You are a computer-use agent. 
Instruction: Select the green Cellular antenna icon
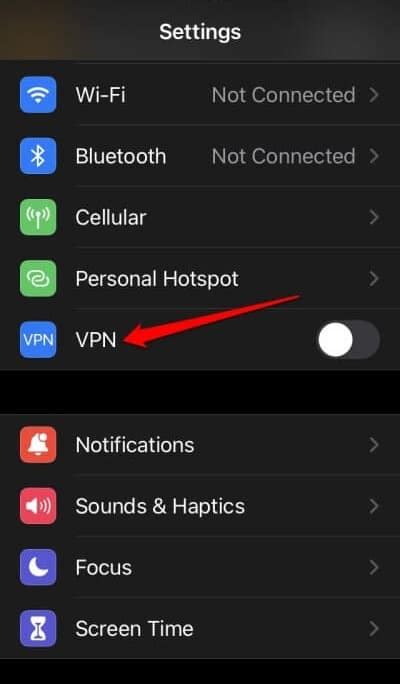[x=38, y=217]
